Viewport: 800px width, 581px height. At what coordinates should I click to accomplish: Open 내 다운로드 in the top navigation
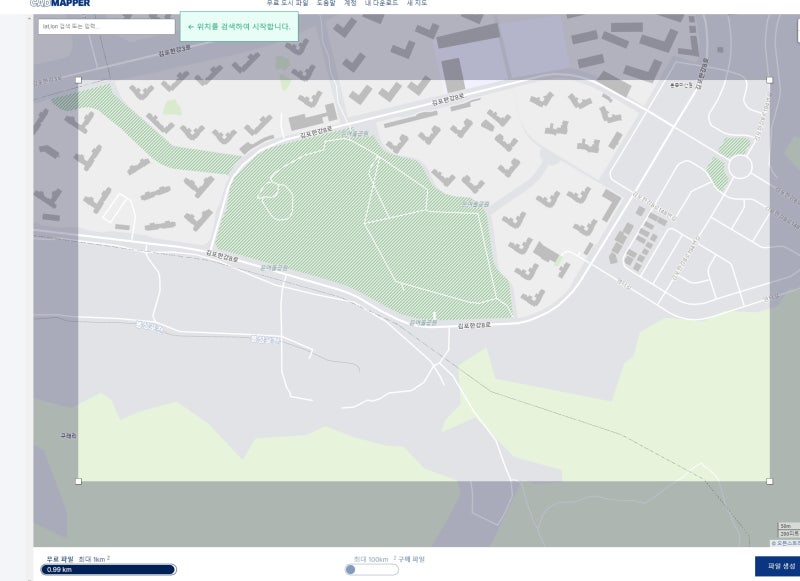[x=381, y=3]
